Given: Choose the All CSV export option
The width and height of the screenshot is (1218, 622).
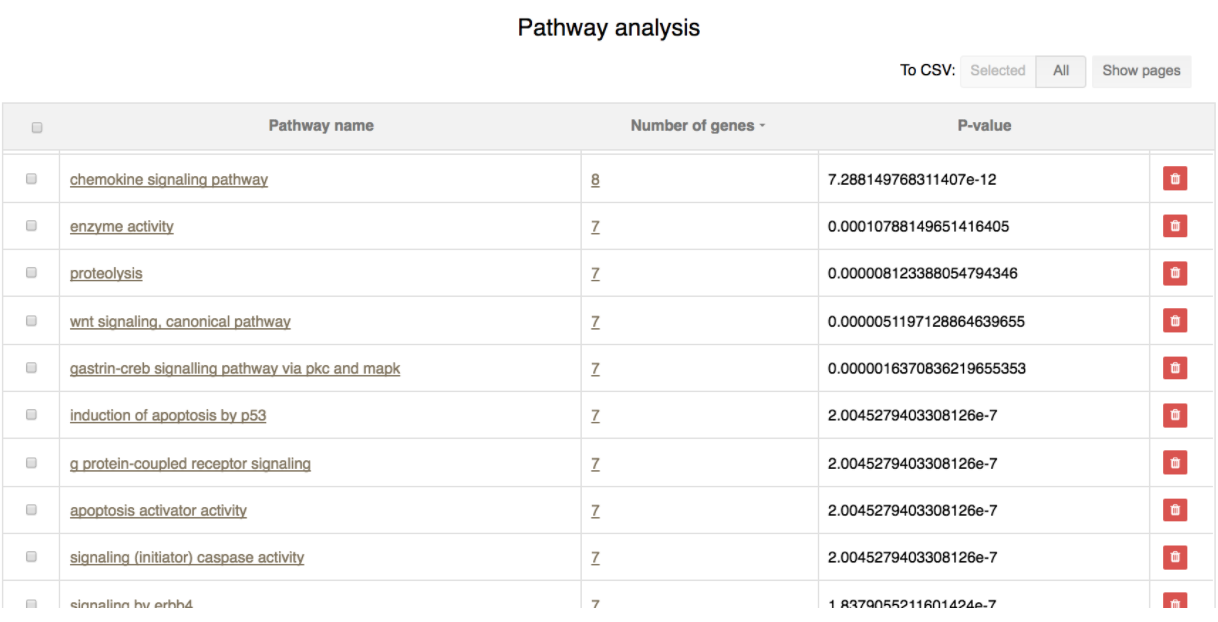Looking at the screenshot, I should point(1061,71).
